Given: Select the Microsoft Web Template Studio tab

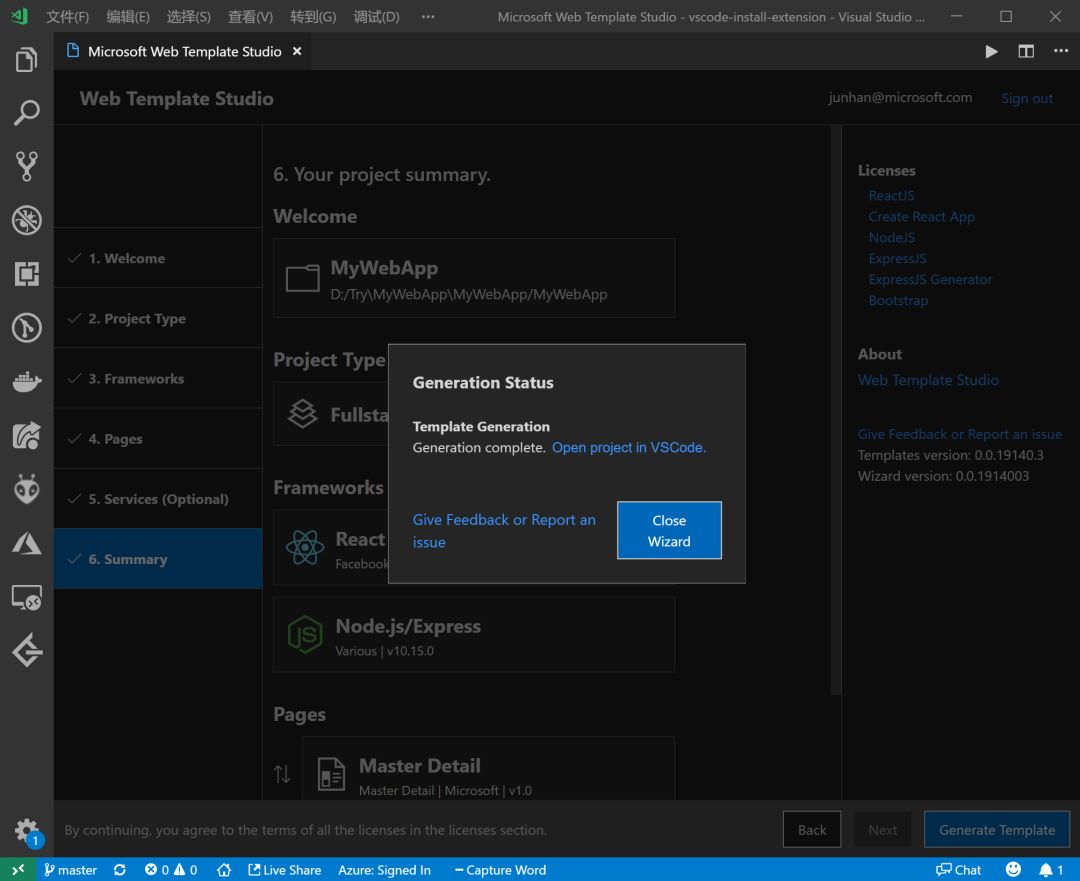Looking at the screenshot, I should [183, 52].
